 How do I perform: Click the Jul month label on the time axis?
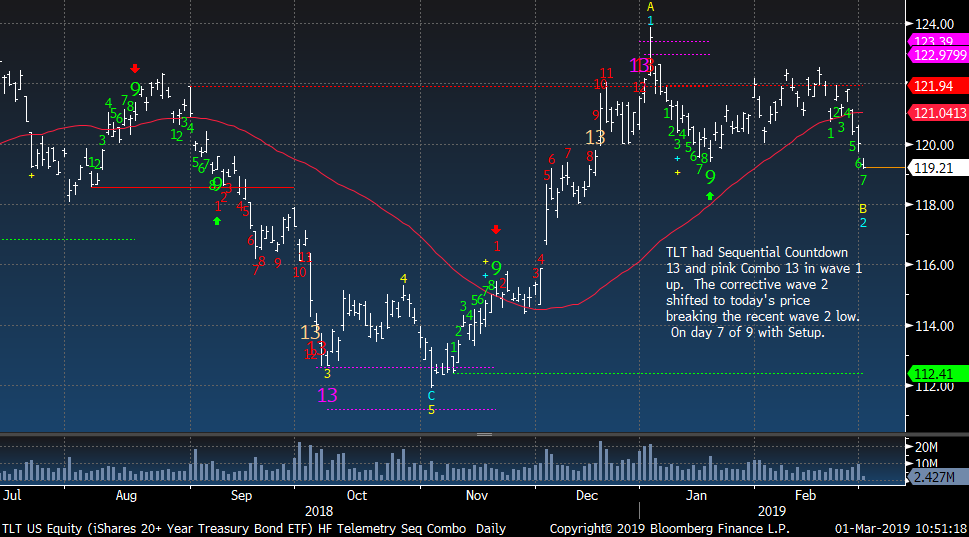pyautogui.click(x=12, y=496)
